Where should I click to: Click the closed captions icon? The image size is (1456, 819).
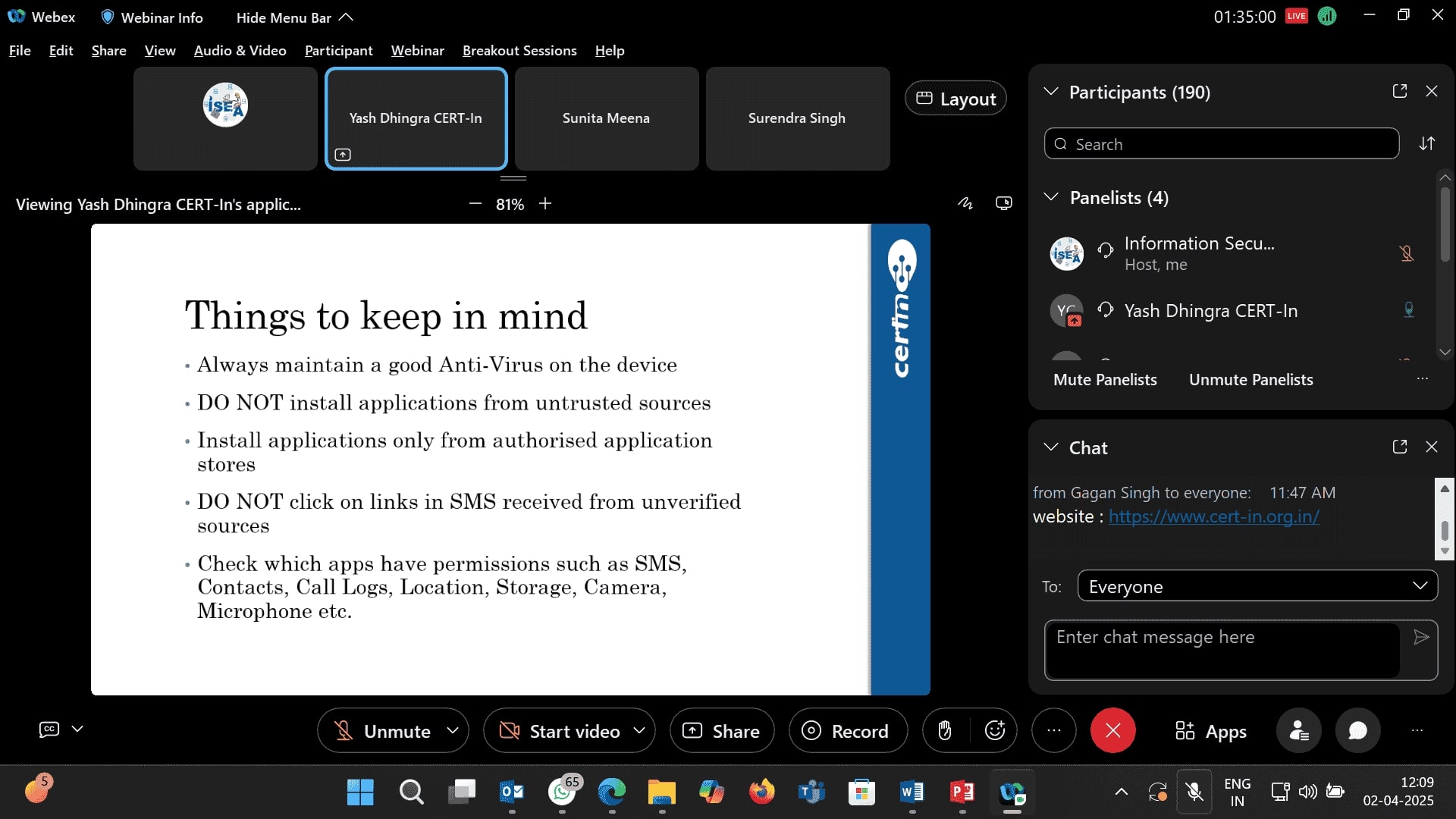click(x=49, y=729)
